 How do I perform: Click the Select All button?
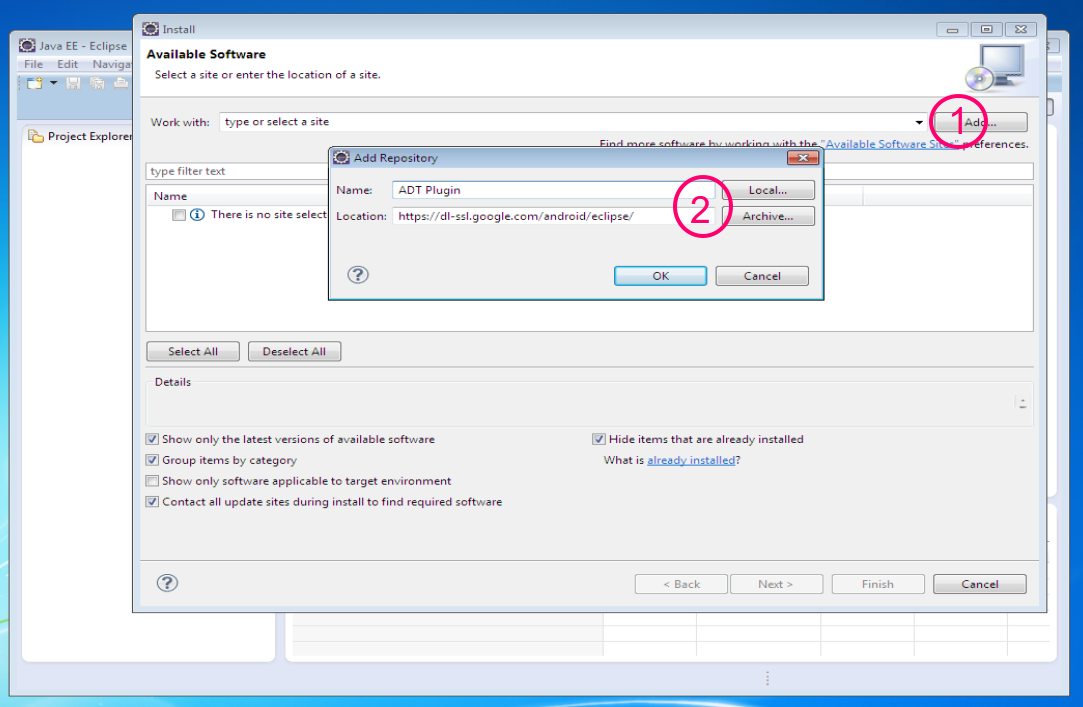(193, 351)
